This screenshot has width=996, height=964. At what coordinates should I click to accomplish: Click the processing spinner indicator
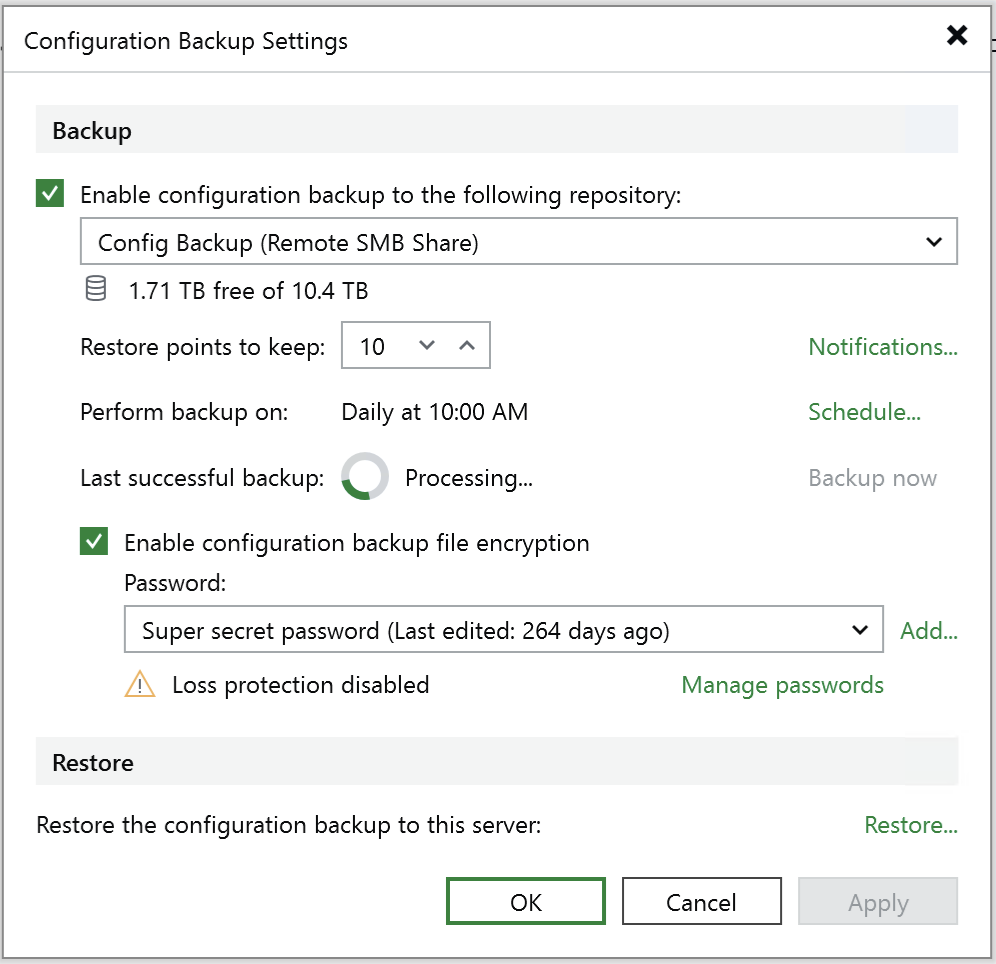365,476
